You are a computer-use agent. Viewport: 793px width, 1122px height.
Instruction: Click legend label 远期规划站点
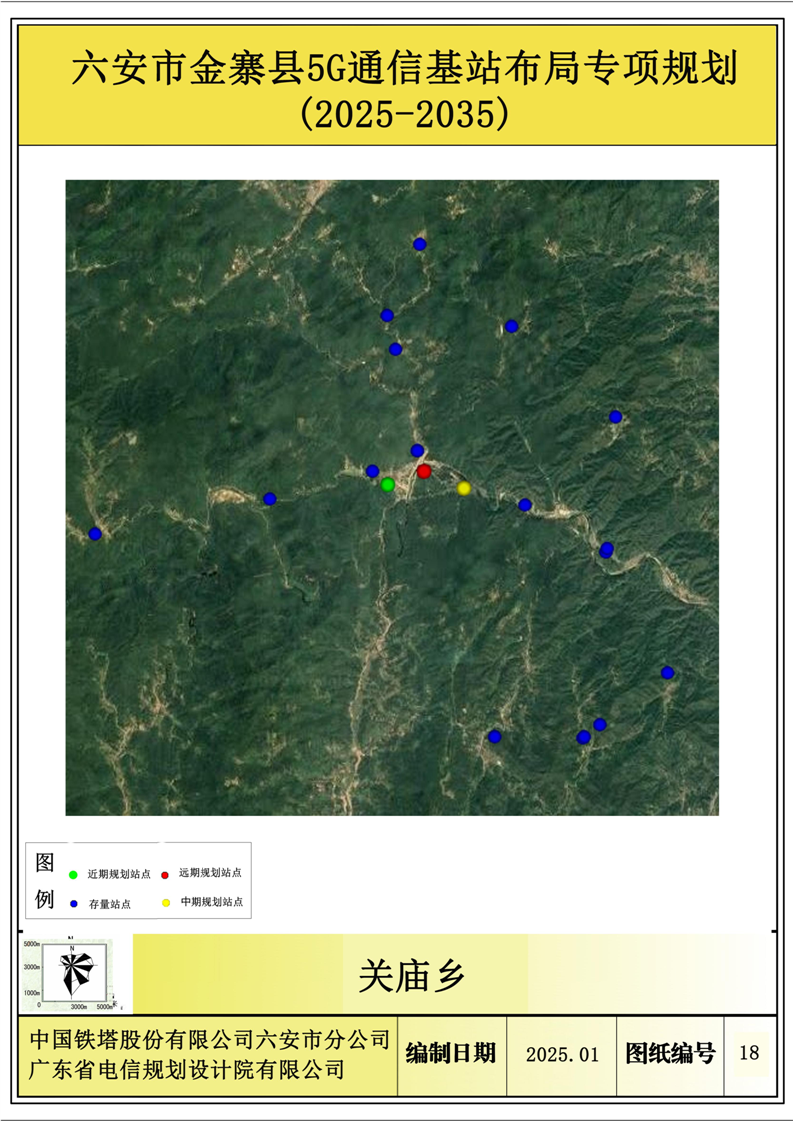point(210,873)
